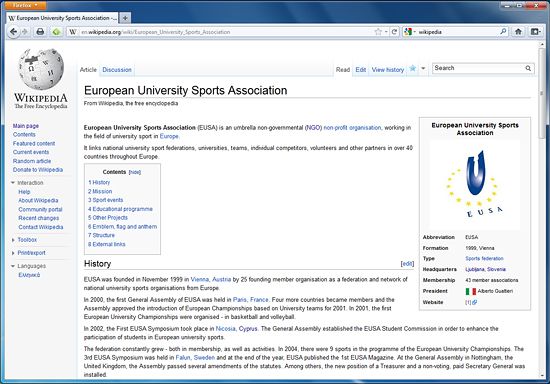Open the Vienna link in History
The height and width of the screenshot is (384, 550).
point(200,279)
